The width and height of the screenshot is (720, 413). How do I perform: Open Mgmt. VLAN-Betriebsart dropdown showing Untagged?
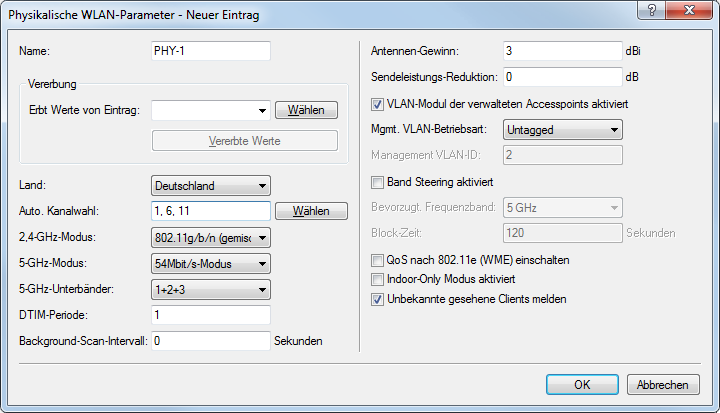coord(563,129)
